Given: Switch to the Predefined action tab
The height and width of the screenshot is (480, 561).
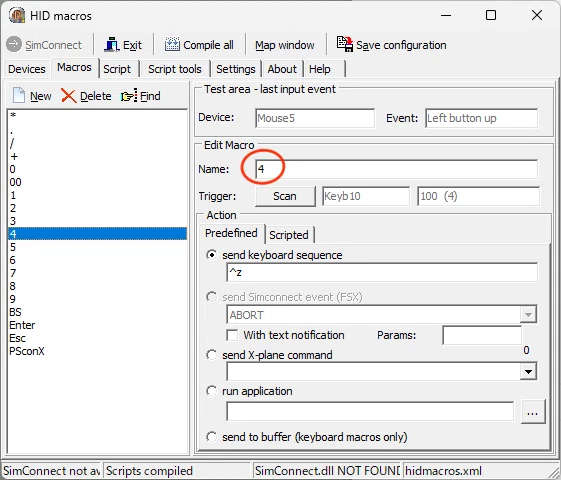Looking at the screenshot, I should (x=231, y=233).
